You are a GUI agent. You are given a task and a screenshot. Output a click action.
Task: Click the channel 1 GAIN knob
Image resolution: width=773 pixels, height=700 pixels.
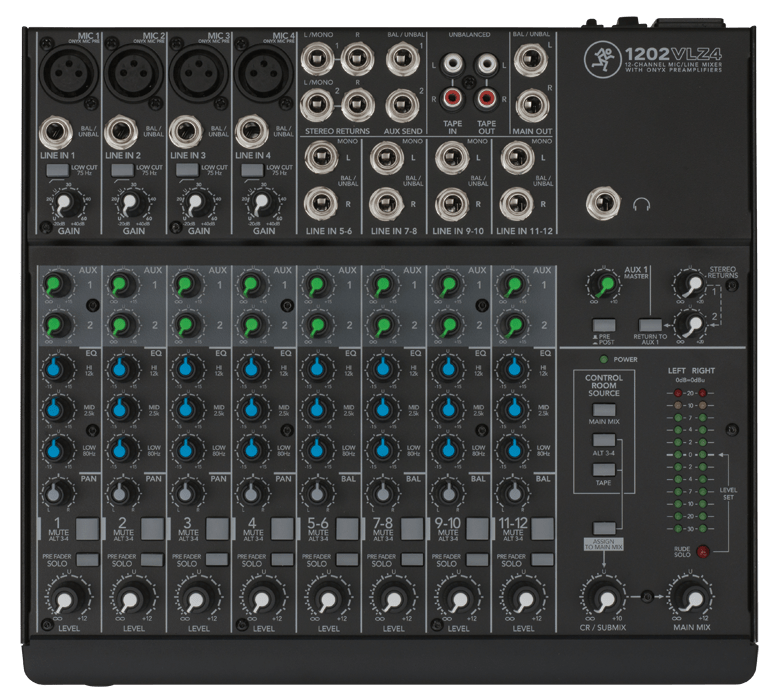point(67,202)
